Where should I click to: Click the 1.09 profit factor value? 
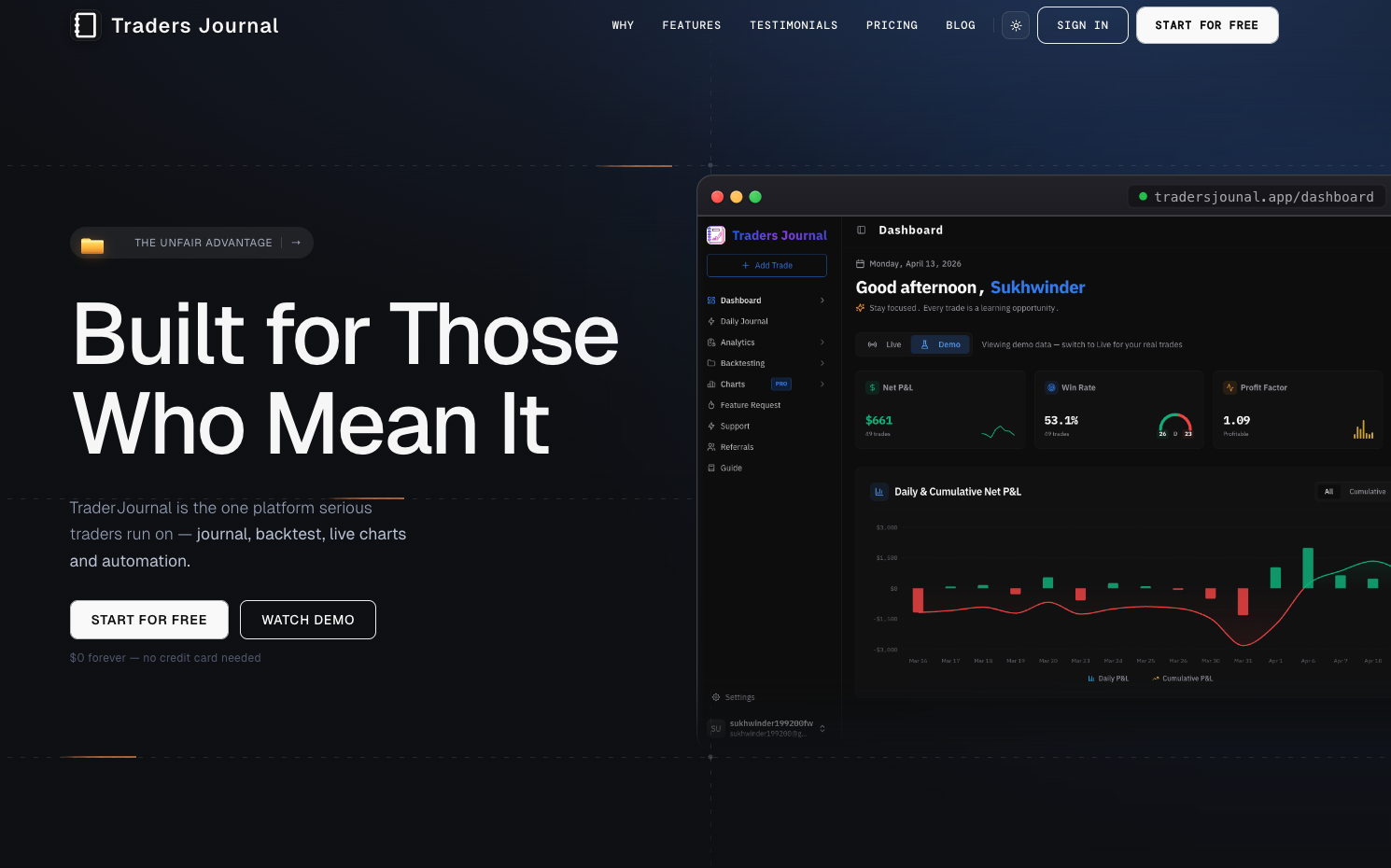[x=1237, y=421]
